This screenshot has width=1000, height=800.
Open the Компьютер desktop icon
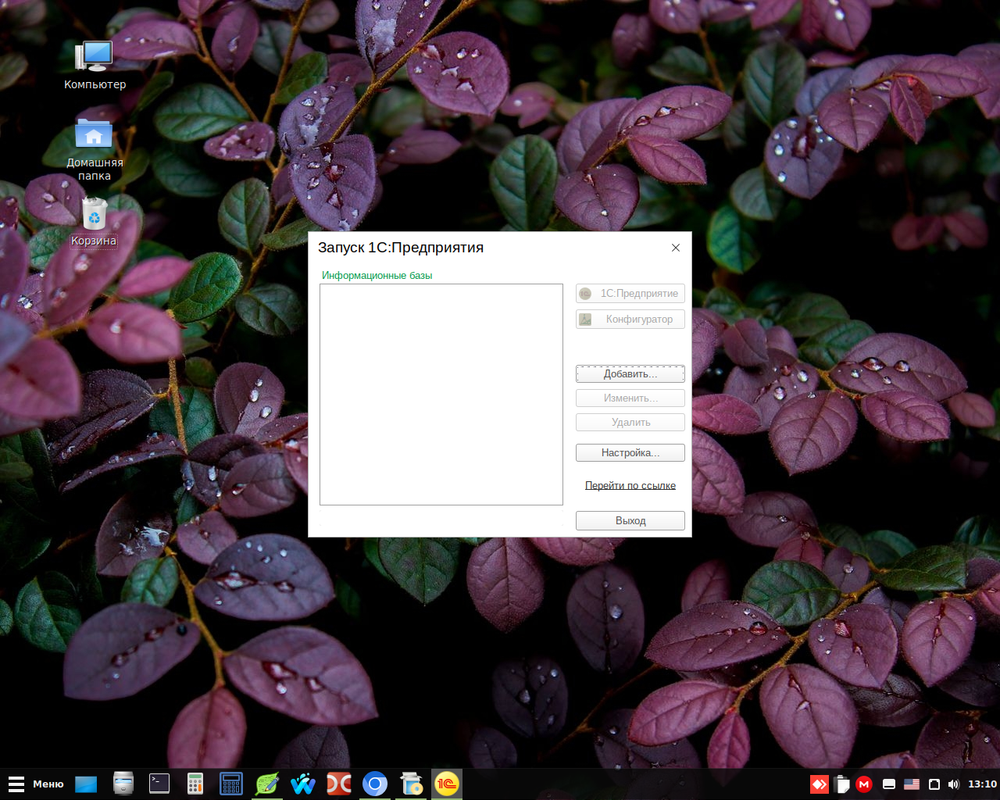[x=94, y=65]
